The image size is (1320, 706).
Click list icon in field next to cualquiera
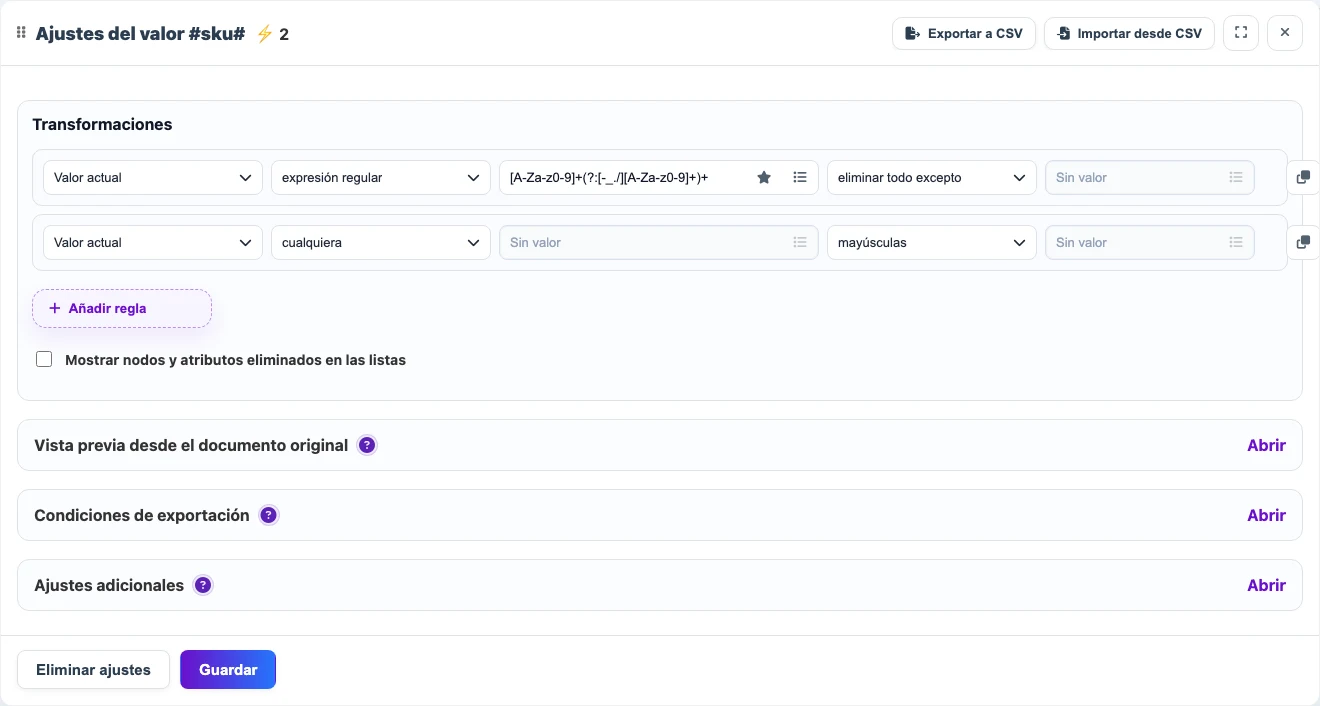[800, 242]
